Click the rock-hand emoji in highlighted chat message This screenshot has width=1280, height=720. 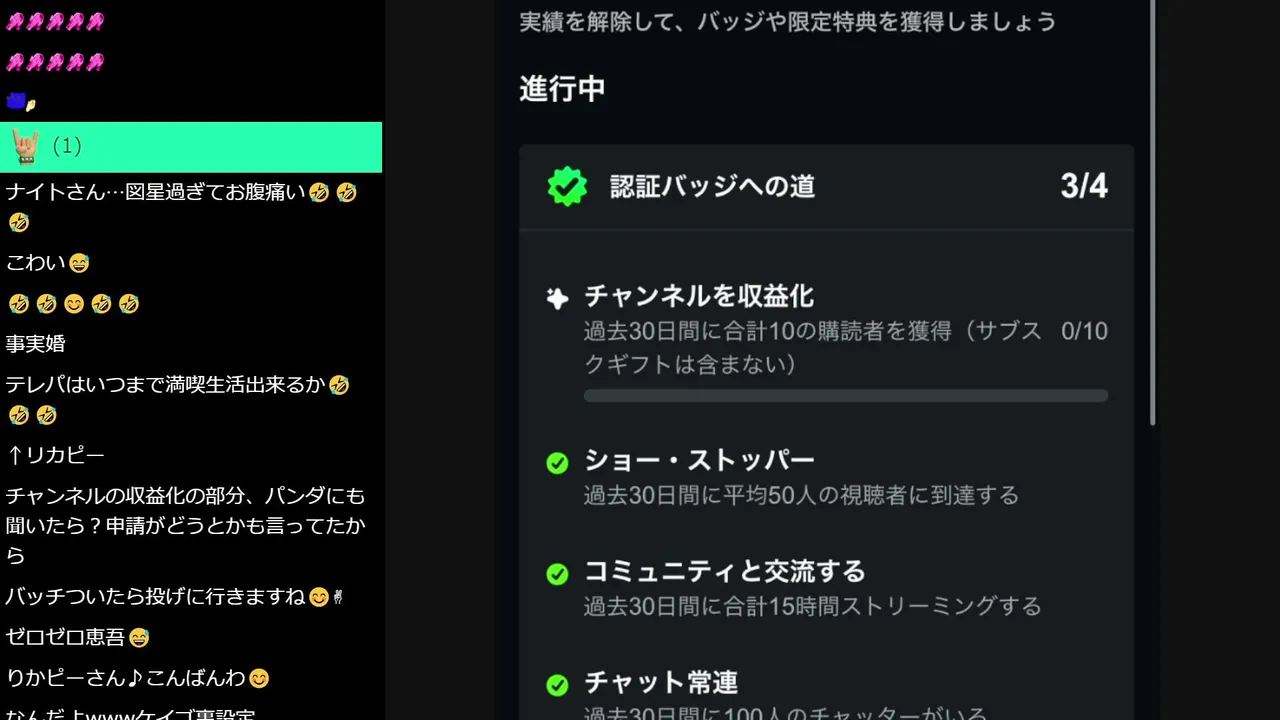pyautogui.click(x=25, y=146)
